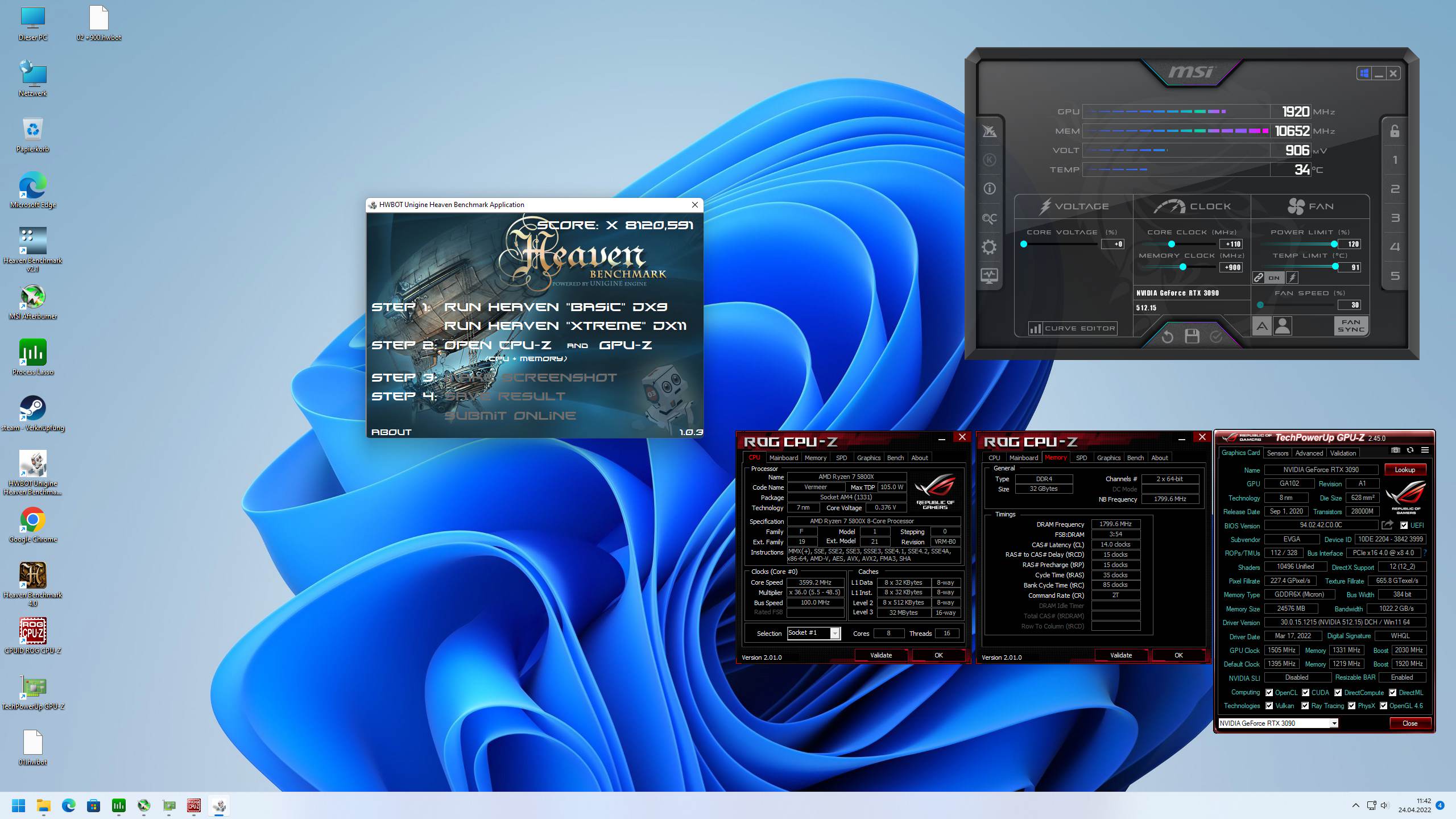Click the GPU-Z screenshot camera icon

pyautogui.click(x=1396, y=450)
